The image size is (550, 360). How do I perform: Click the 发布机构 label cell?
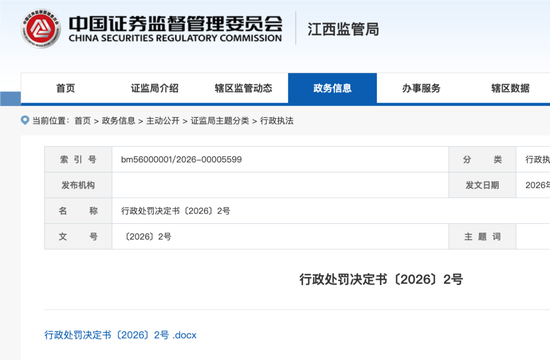click(x=78, y=185)
